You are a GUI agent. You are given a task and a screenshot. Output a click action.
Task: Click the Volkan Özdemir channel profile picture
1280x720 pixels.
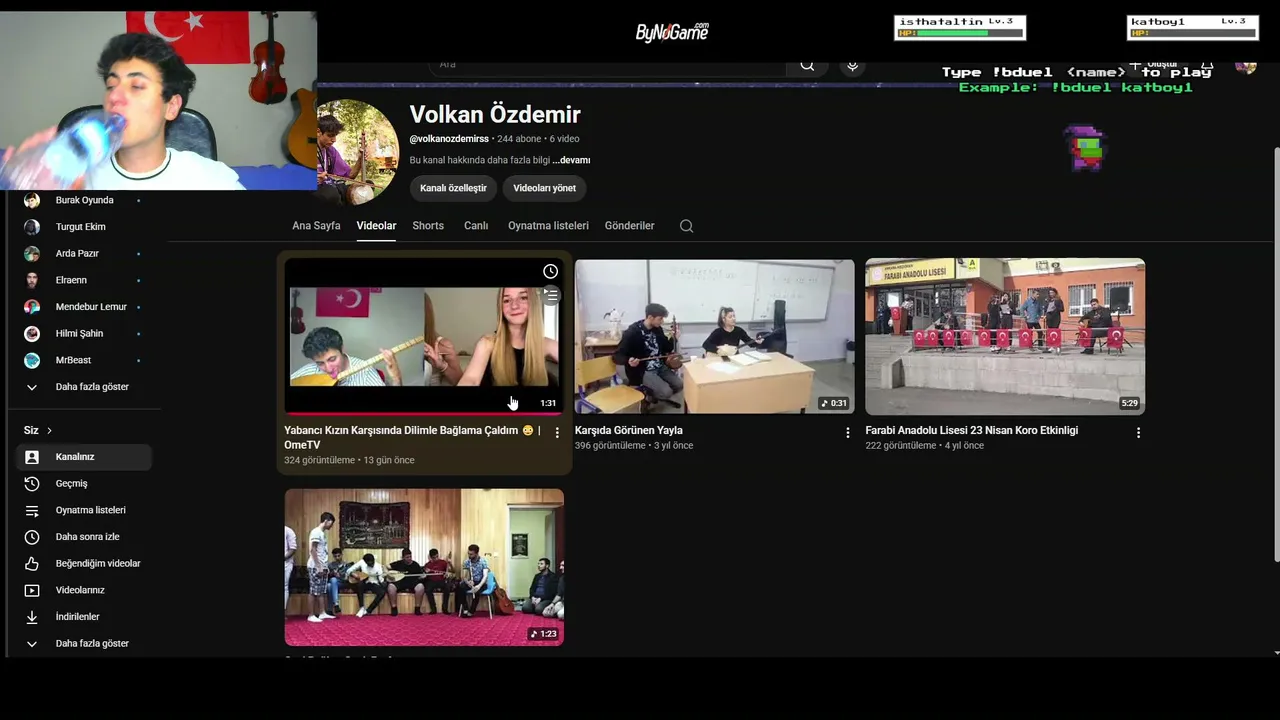[358, 151]
